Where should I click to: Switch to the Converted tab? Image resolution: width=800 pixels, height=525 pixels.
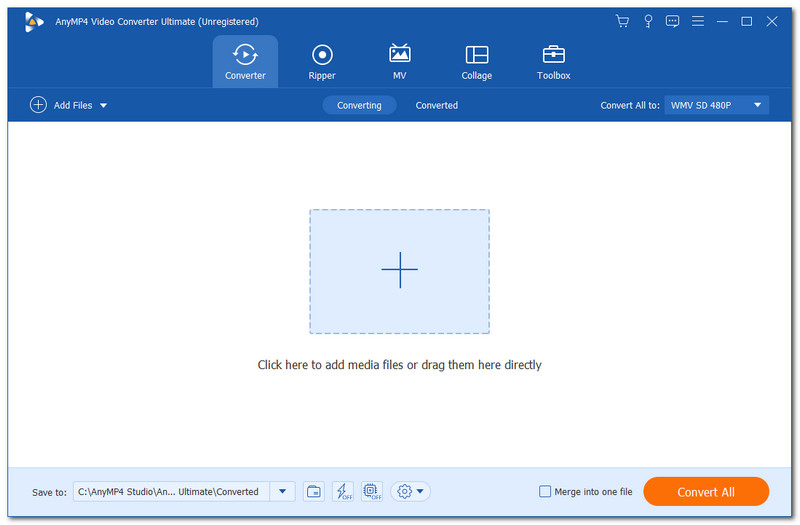pos(437,105)
